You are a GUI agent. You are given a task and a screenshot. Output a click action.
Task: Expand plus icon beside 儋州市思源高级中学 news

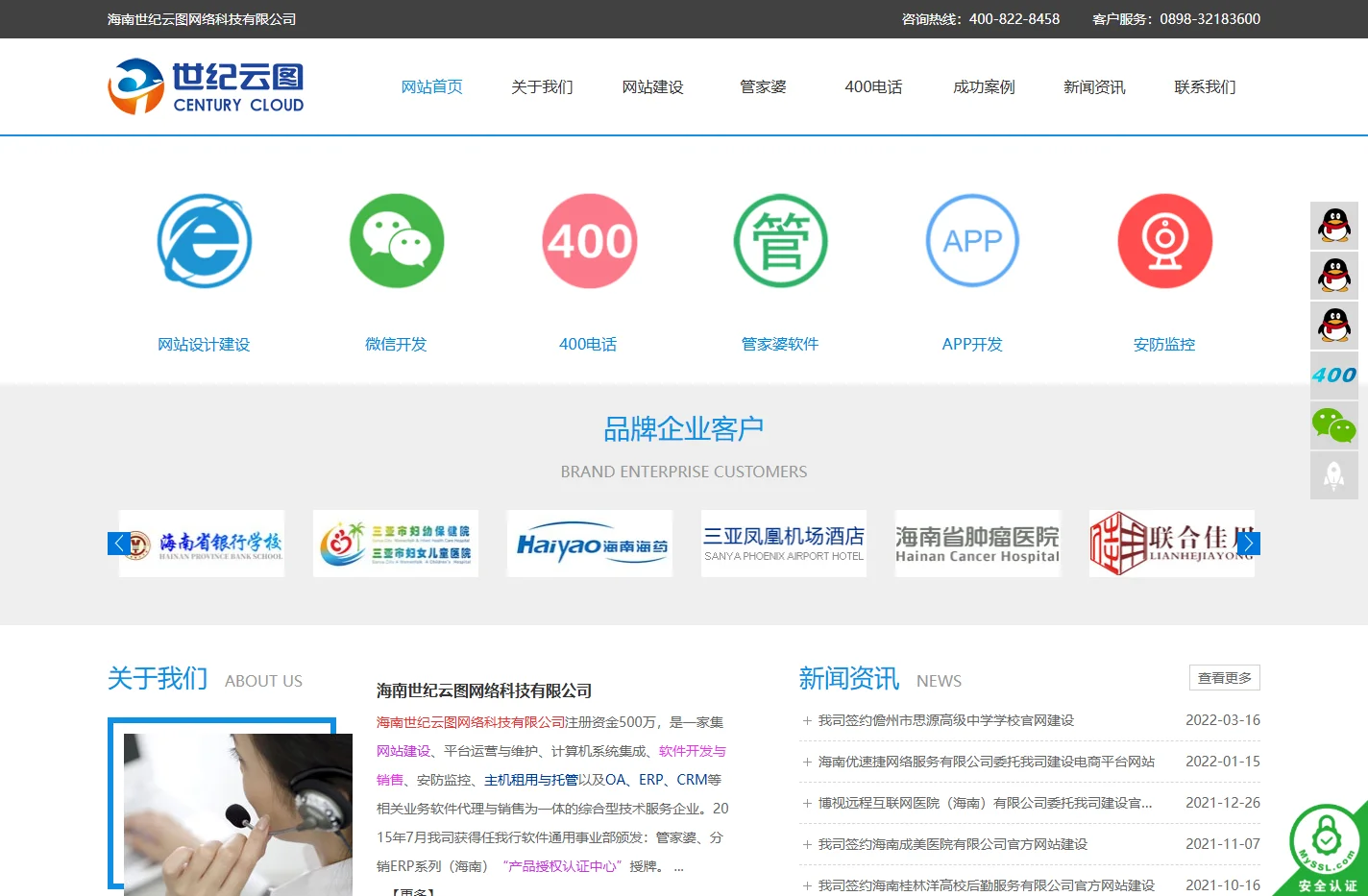click(807, 720)
